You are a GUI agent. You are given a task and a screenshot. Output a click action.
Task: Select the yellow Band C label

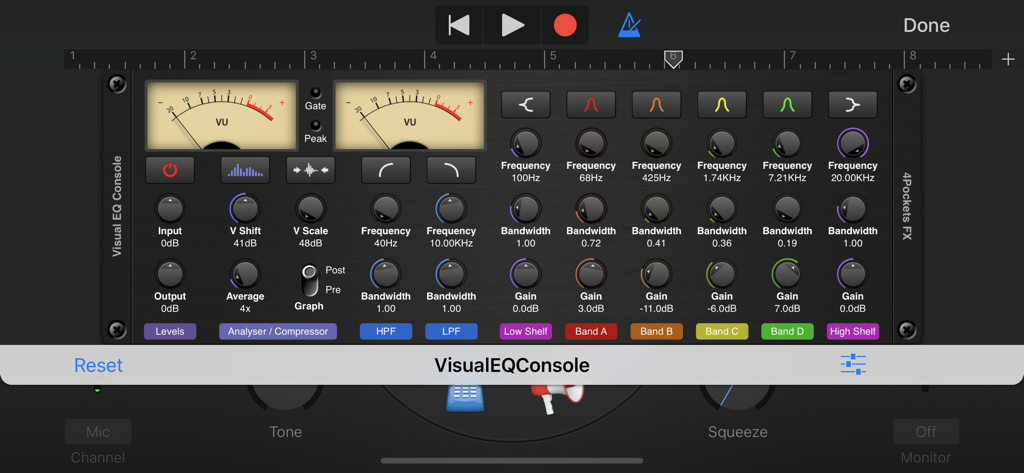722,331
